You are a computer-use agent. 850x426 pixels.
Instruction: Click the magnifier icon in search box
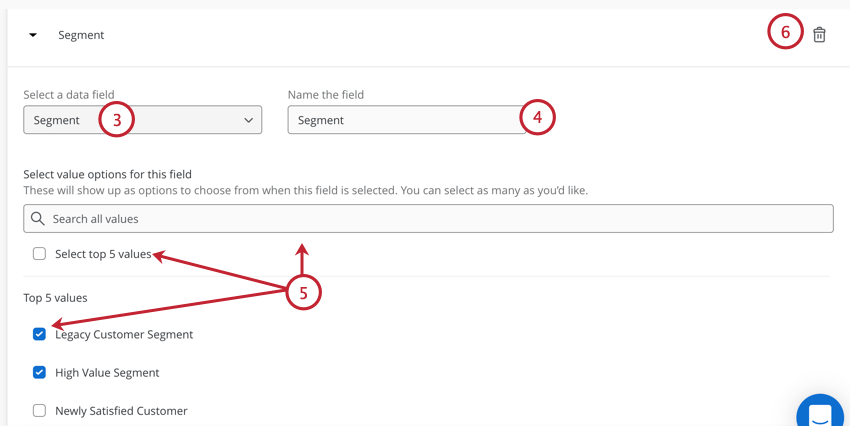pyautogui.click(x=37, y=218)
